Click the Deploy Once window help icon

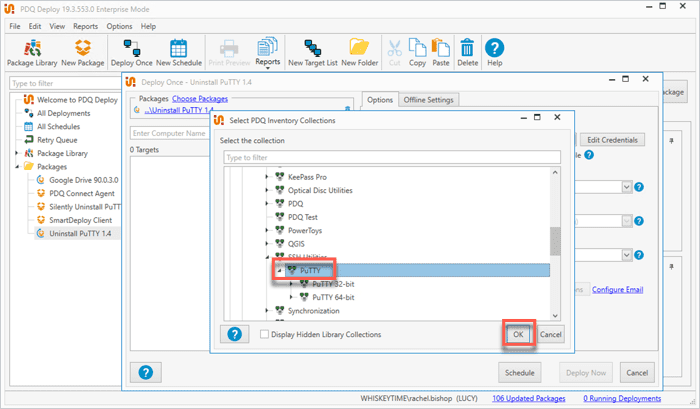pyautogui.click(x=146, y=372)
